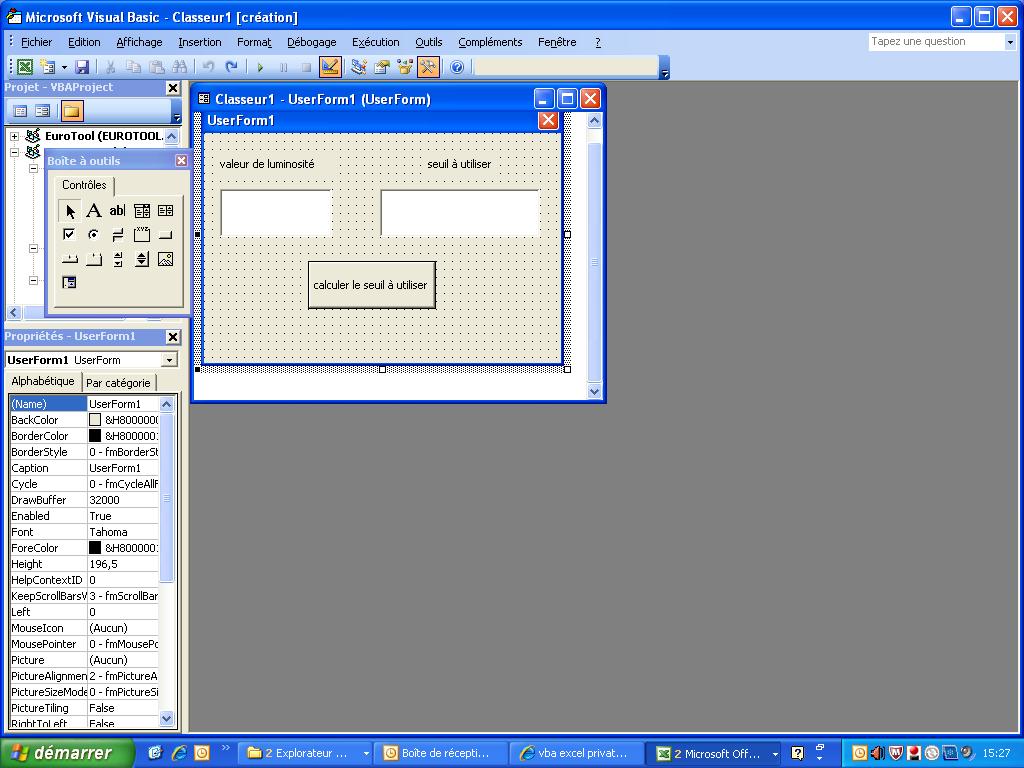1024x768 pixels.
Task: Switch to the 'Par catégorie' properties tab
Action: tap(118, 383)
